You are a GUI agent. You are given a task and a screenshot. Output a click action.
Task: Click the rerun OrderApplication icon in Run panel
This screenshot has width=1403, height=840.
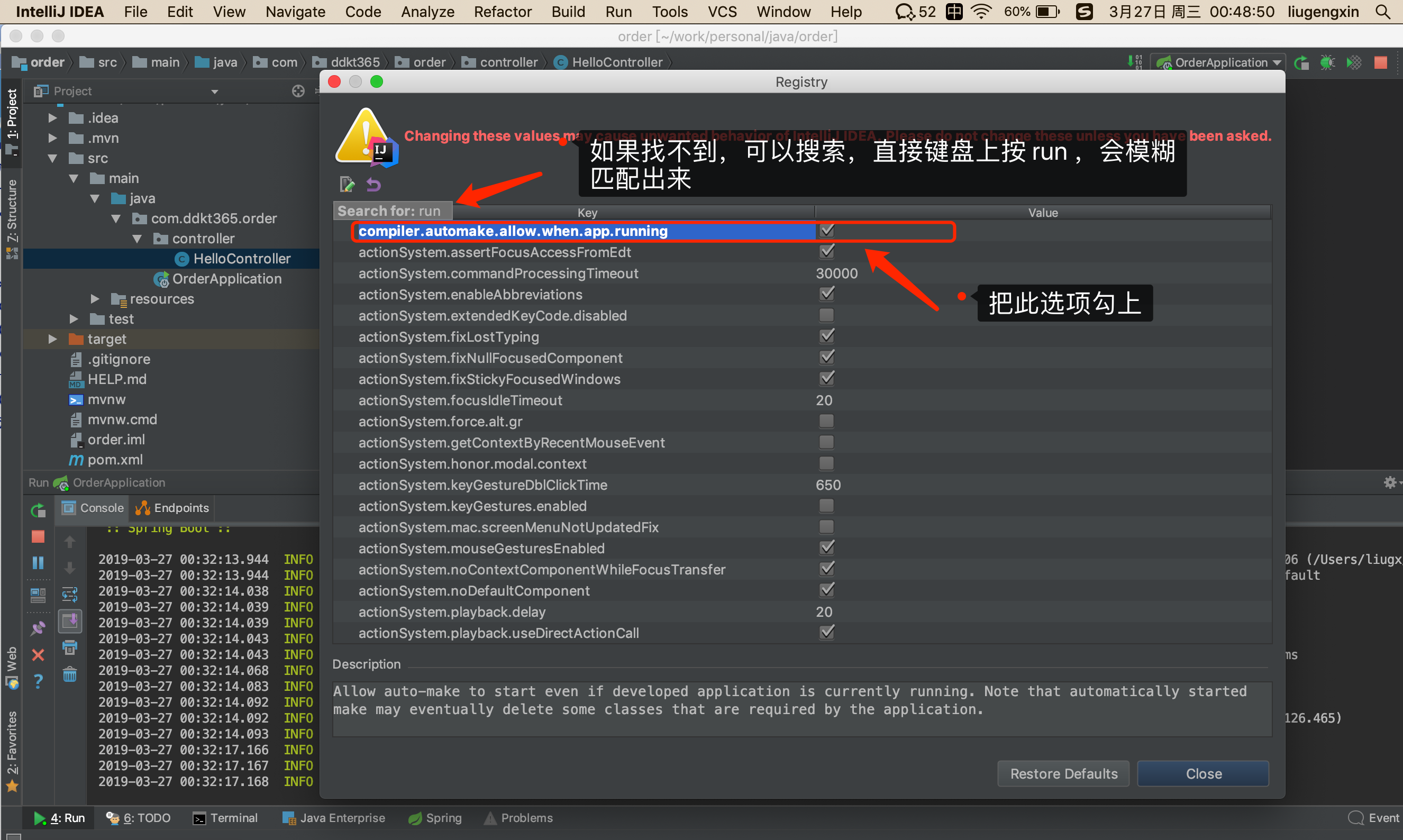[38, 510]
